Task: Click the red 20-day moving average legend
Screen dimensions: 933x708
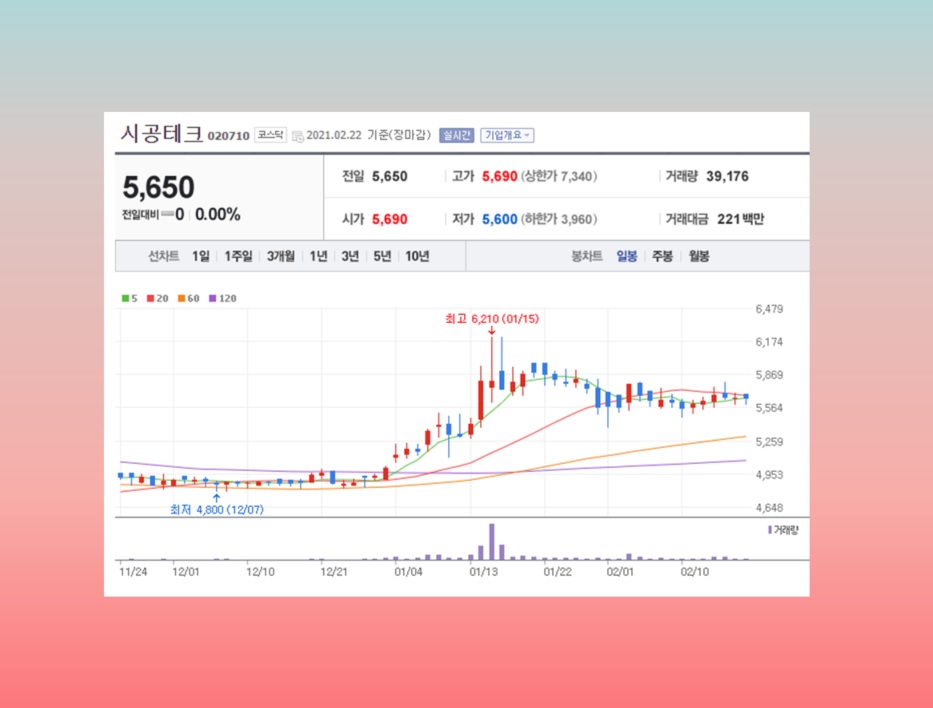Action: click(x=158, y=299)
